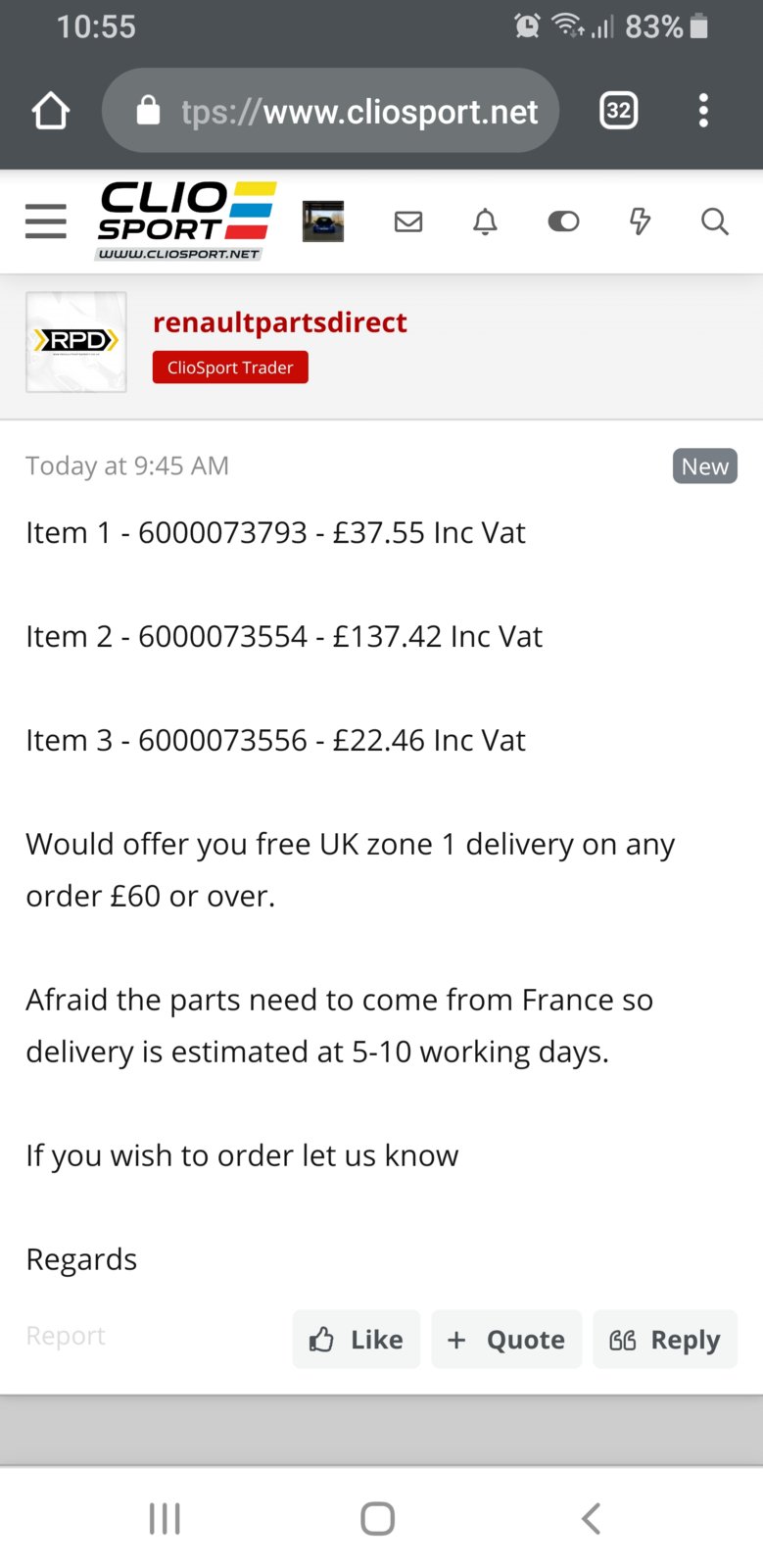
Task: Reply to the renaultpartsdirect post
Action: (x=665, y=1339)
